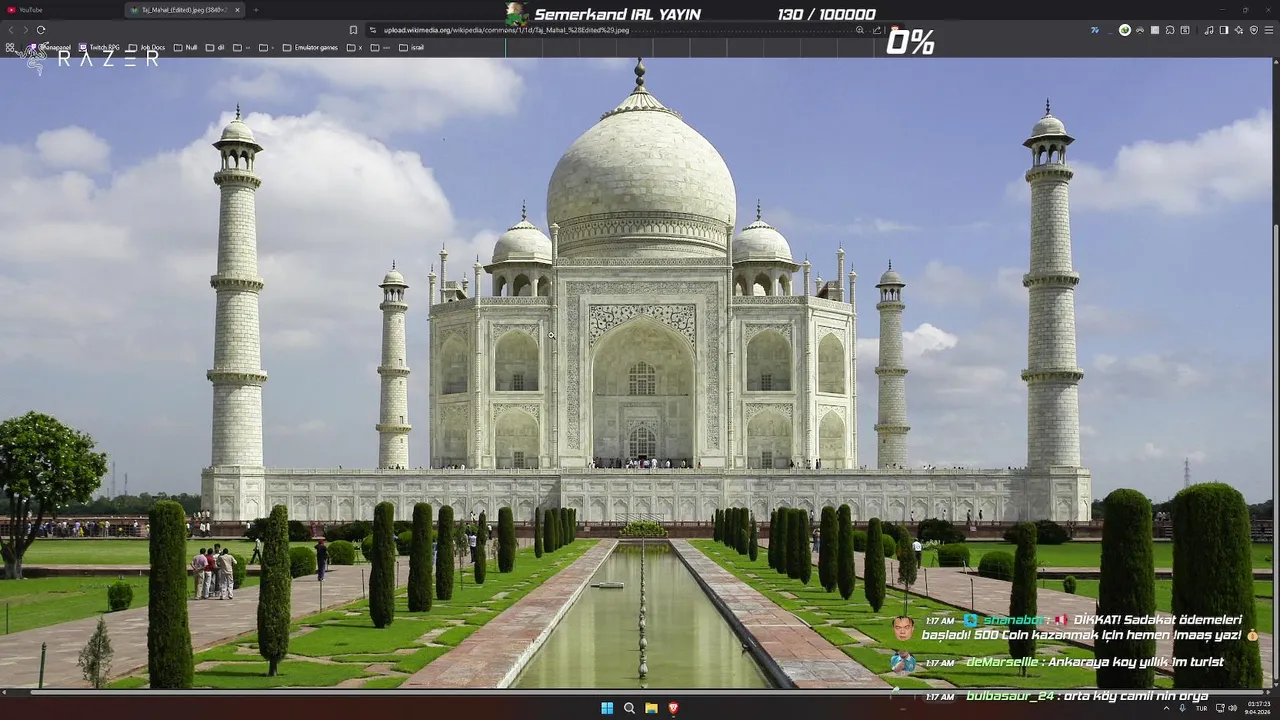This screenshot has height=720, width=1280.
Task: Close the Taj_Mahal_(Edited).jpeg tab
Action: click(x=237, y=10)
